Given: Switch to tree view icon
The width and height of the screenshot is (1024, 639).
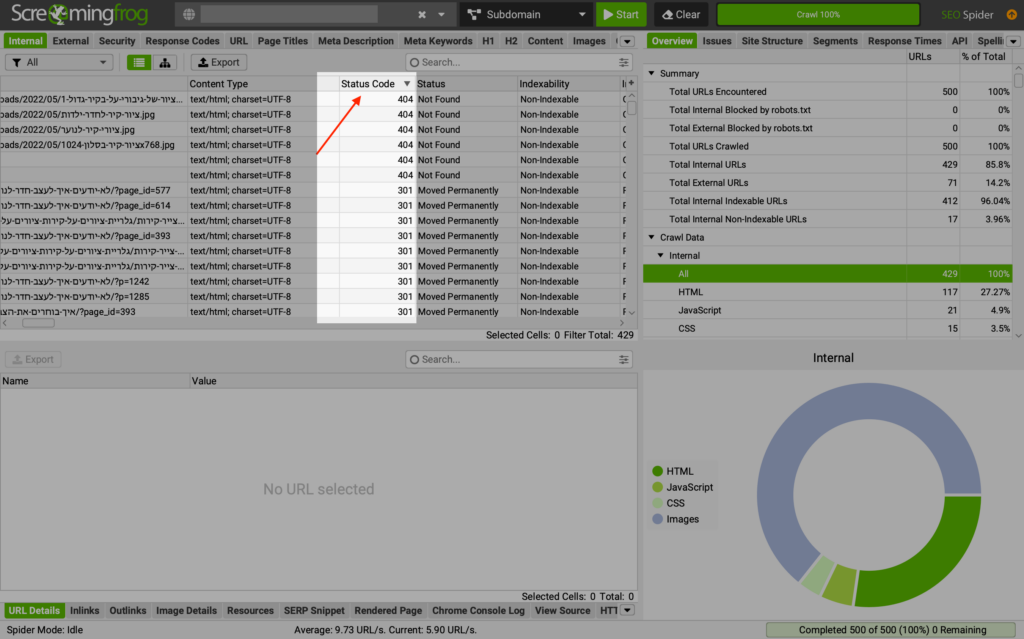Looking at the screenshot, I should click(165, 62).
